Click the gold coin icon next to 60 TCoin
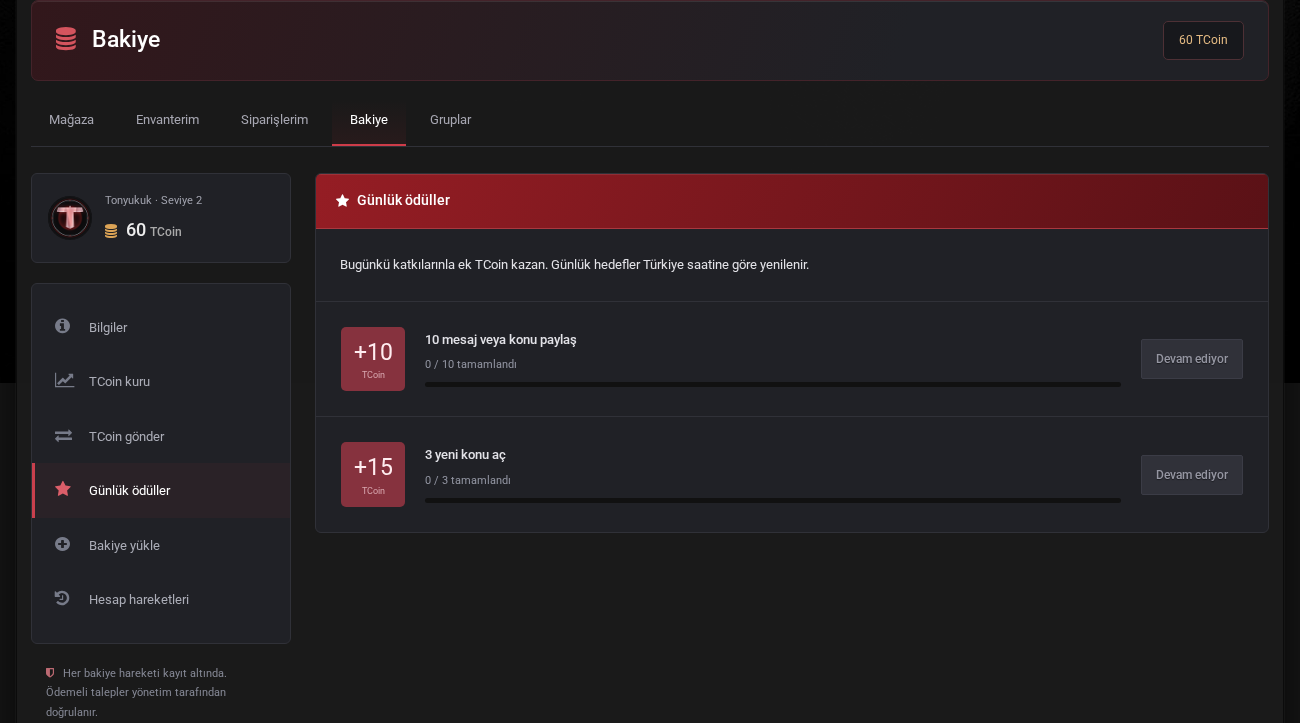Viewport: 1300px width, 723px height. (x=111, y=231)
